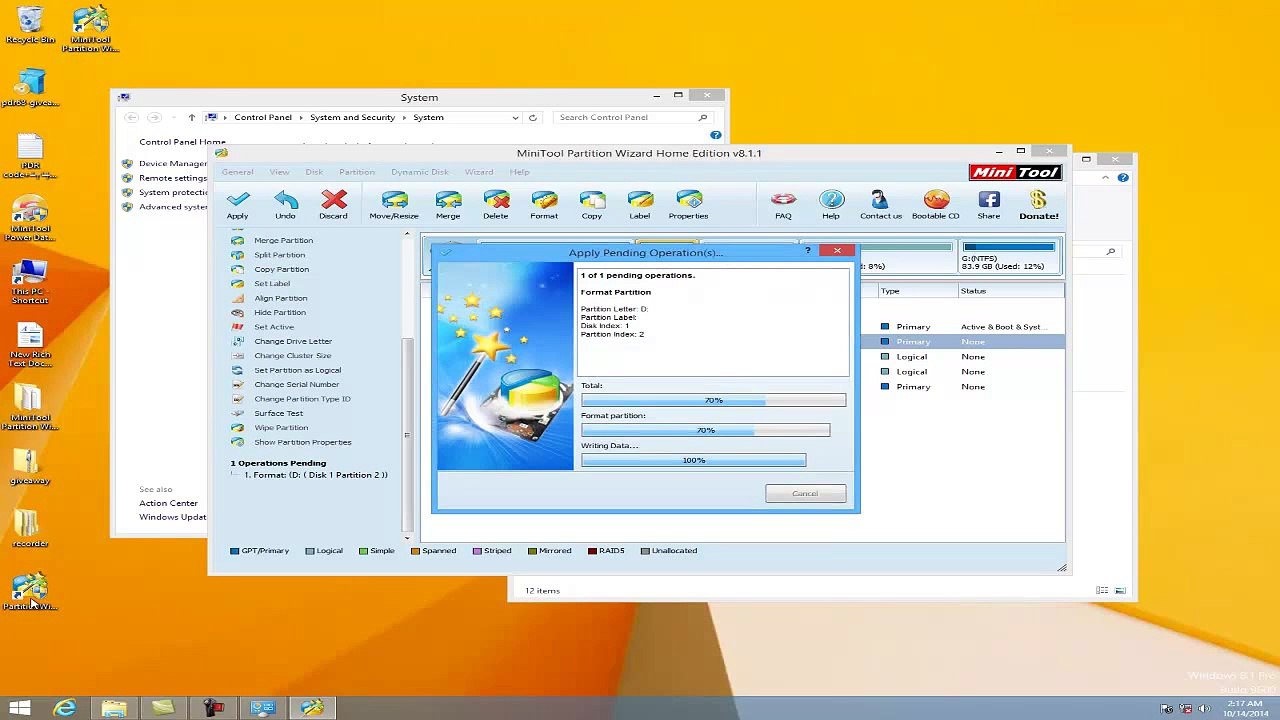
Task: Open Action Center link in System window
Action: pyautogui.click(x=168, y=503)
